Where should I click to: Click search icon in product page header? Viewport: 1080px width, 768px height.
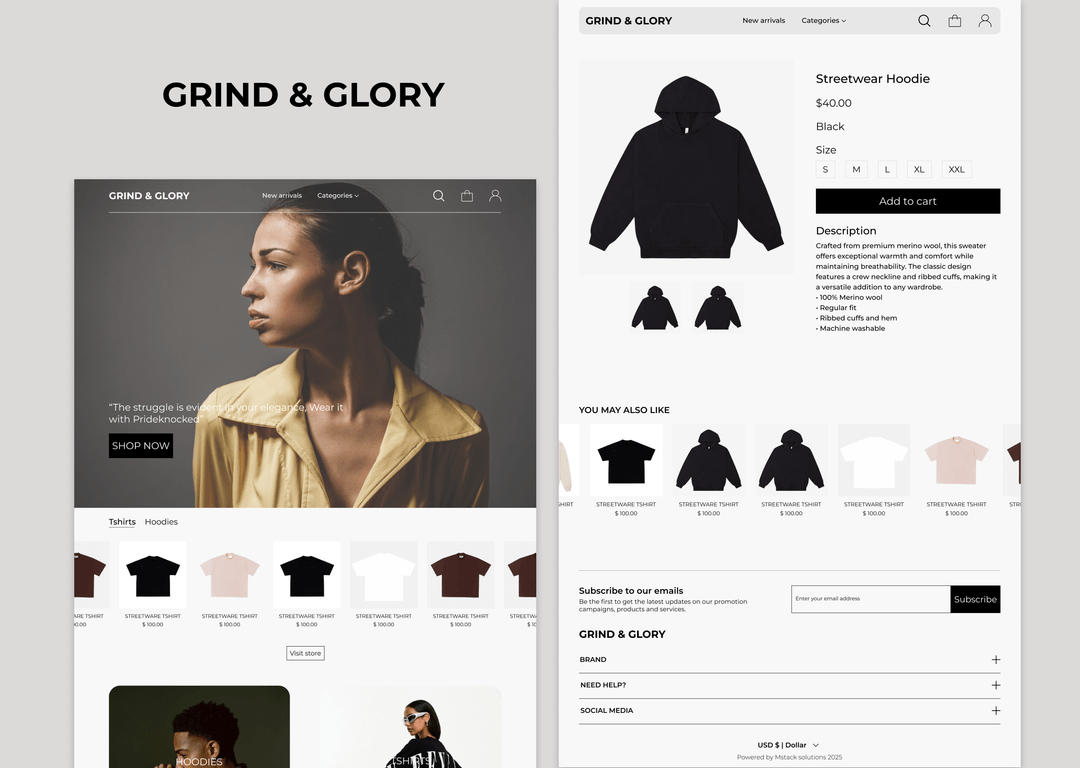click(x=924, y=21)
